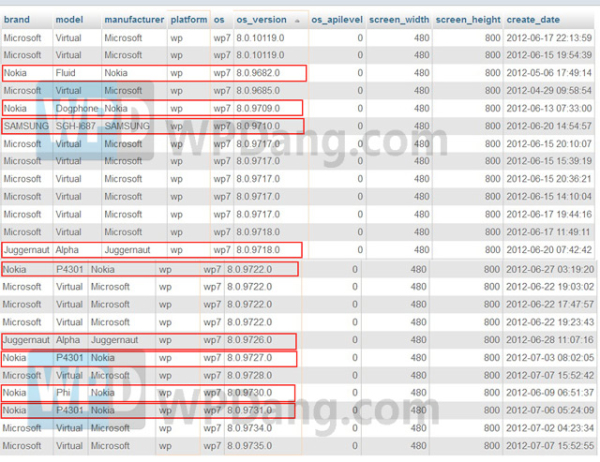This screenshot has width=600, height=462.
Task: Select the create_date 2012-06-28 11:07:16 cell
Action: 550,340
